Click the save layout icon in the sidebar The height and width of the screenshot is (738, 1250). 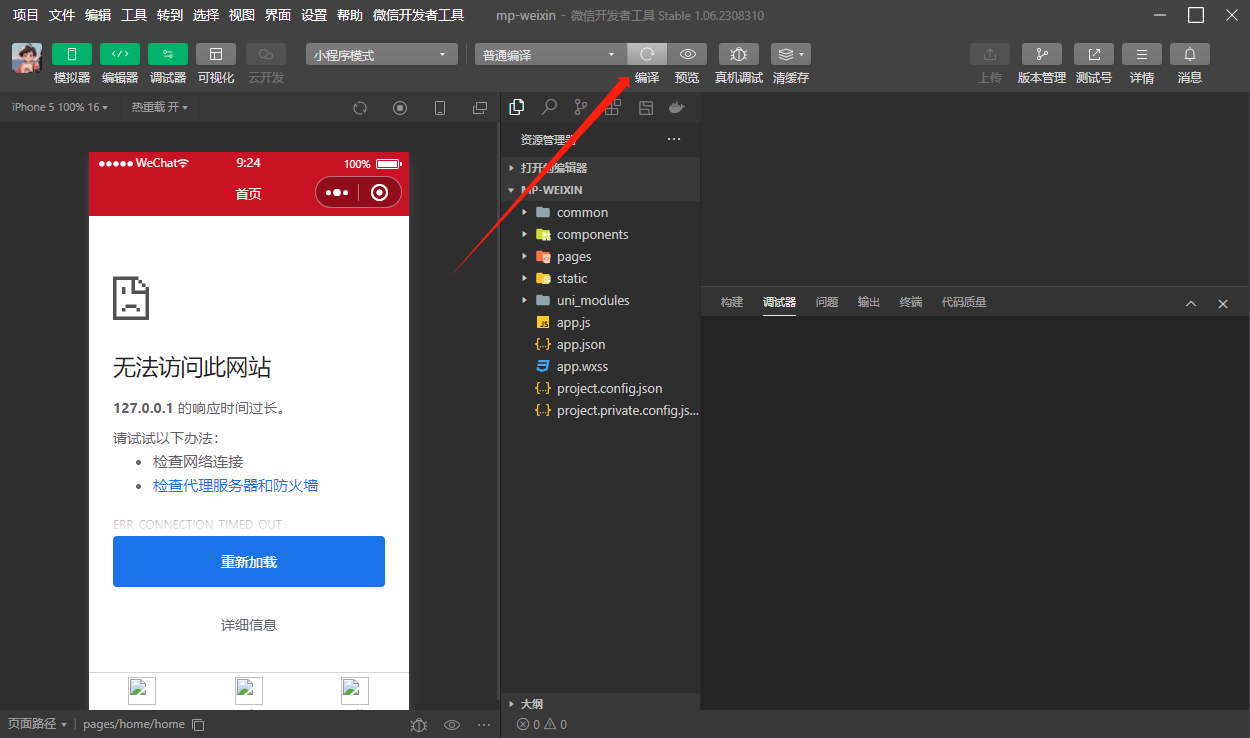(645, 107)
